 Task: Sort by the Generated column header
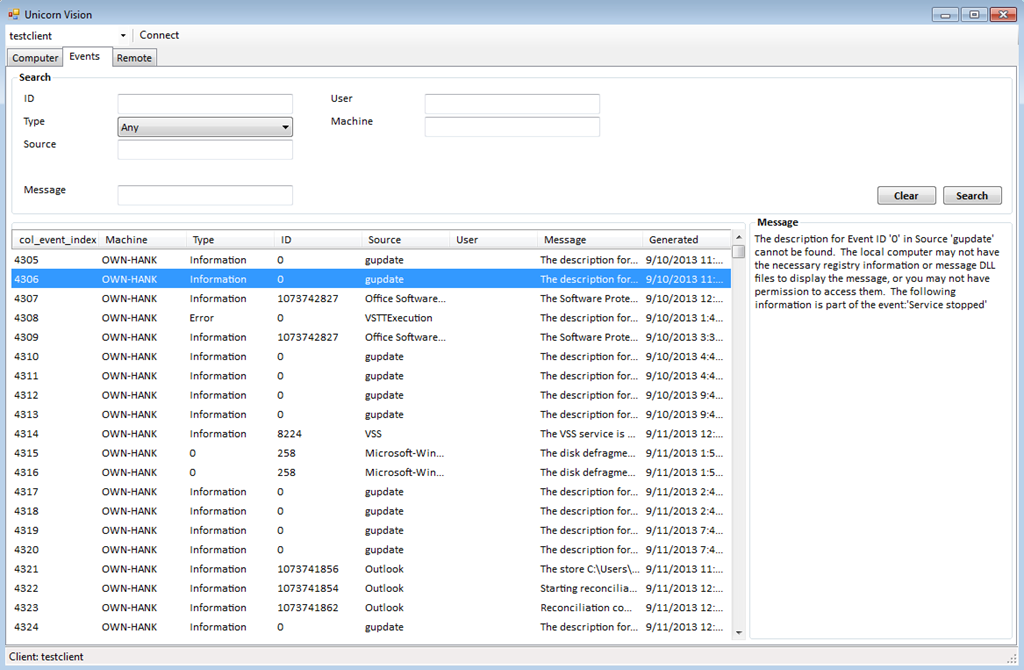[674, 240]
